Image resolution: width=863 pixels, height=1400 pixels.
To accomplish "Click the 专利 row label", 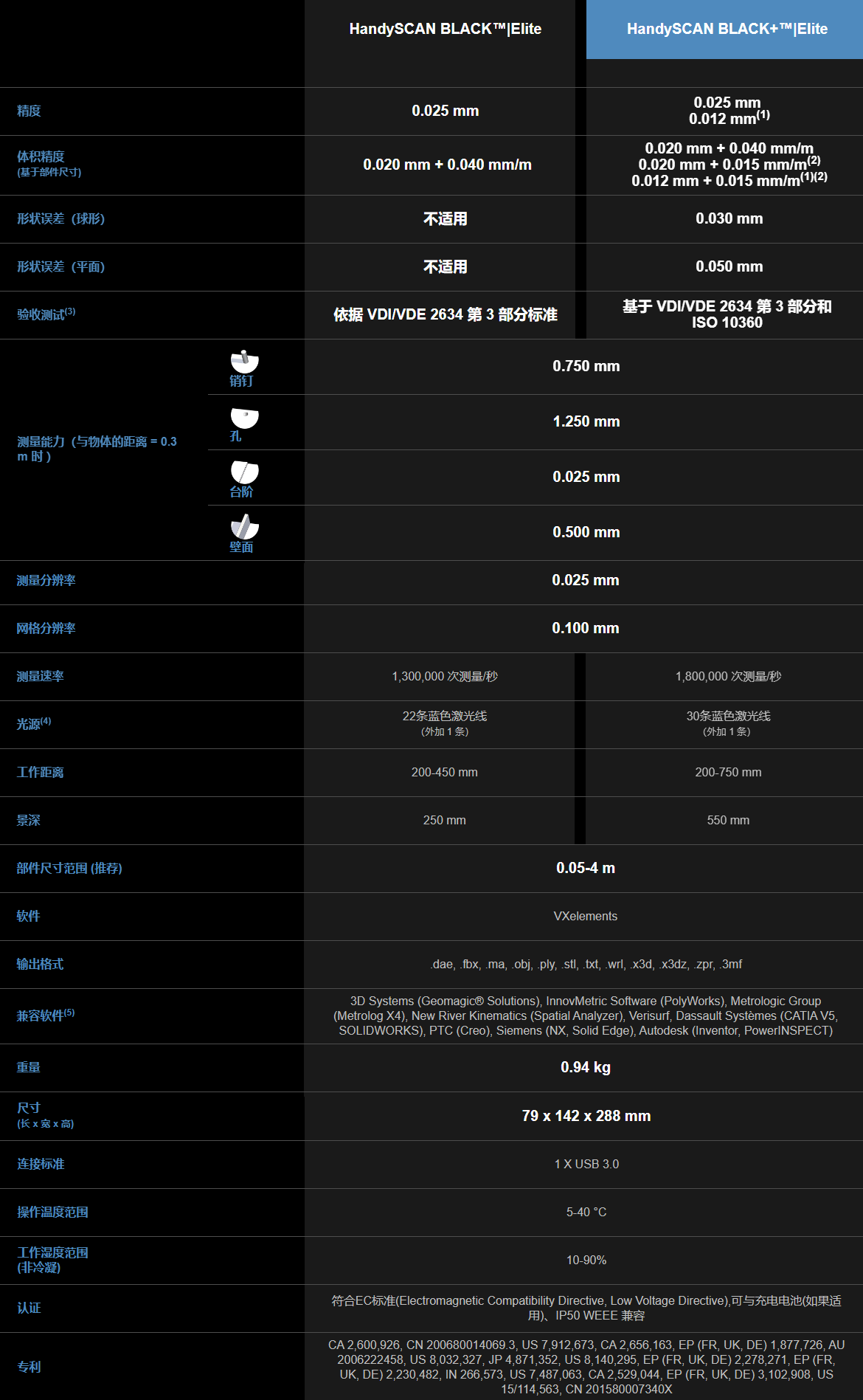I will [29, 1367].
